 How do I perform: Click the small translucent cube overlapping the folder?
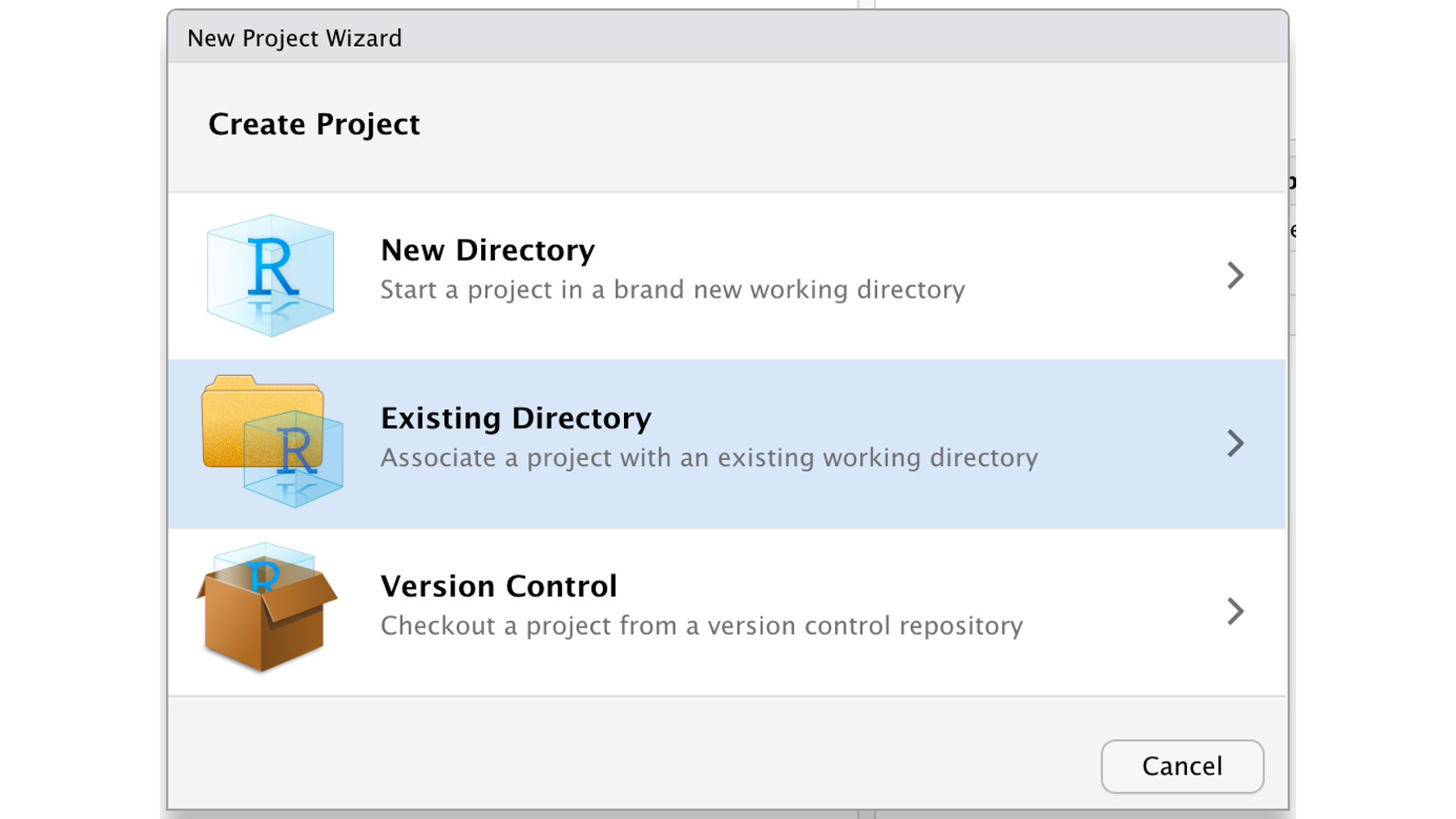(x=294, y=458)
